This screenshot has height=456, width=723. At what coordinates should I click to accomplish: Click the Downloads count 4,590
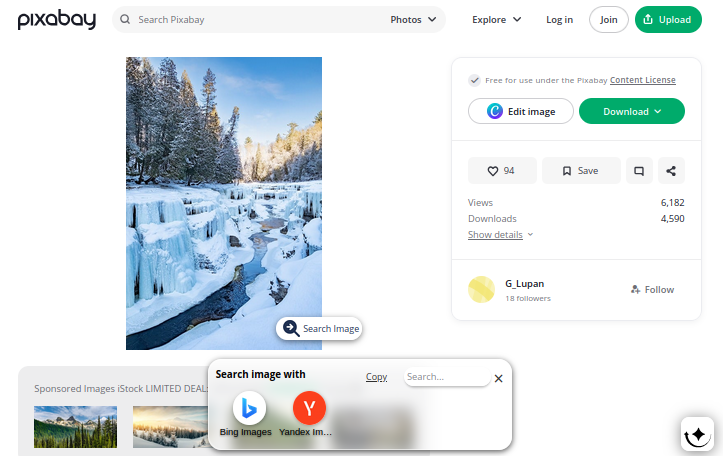[x=672, y=219]
